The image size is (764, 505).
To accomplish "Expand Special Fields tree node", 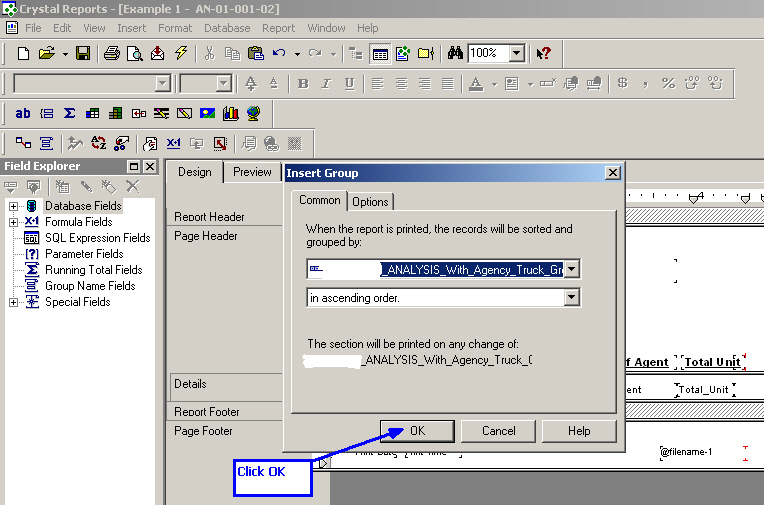I will [13, 302].
